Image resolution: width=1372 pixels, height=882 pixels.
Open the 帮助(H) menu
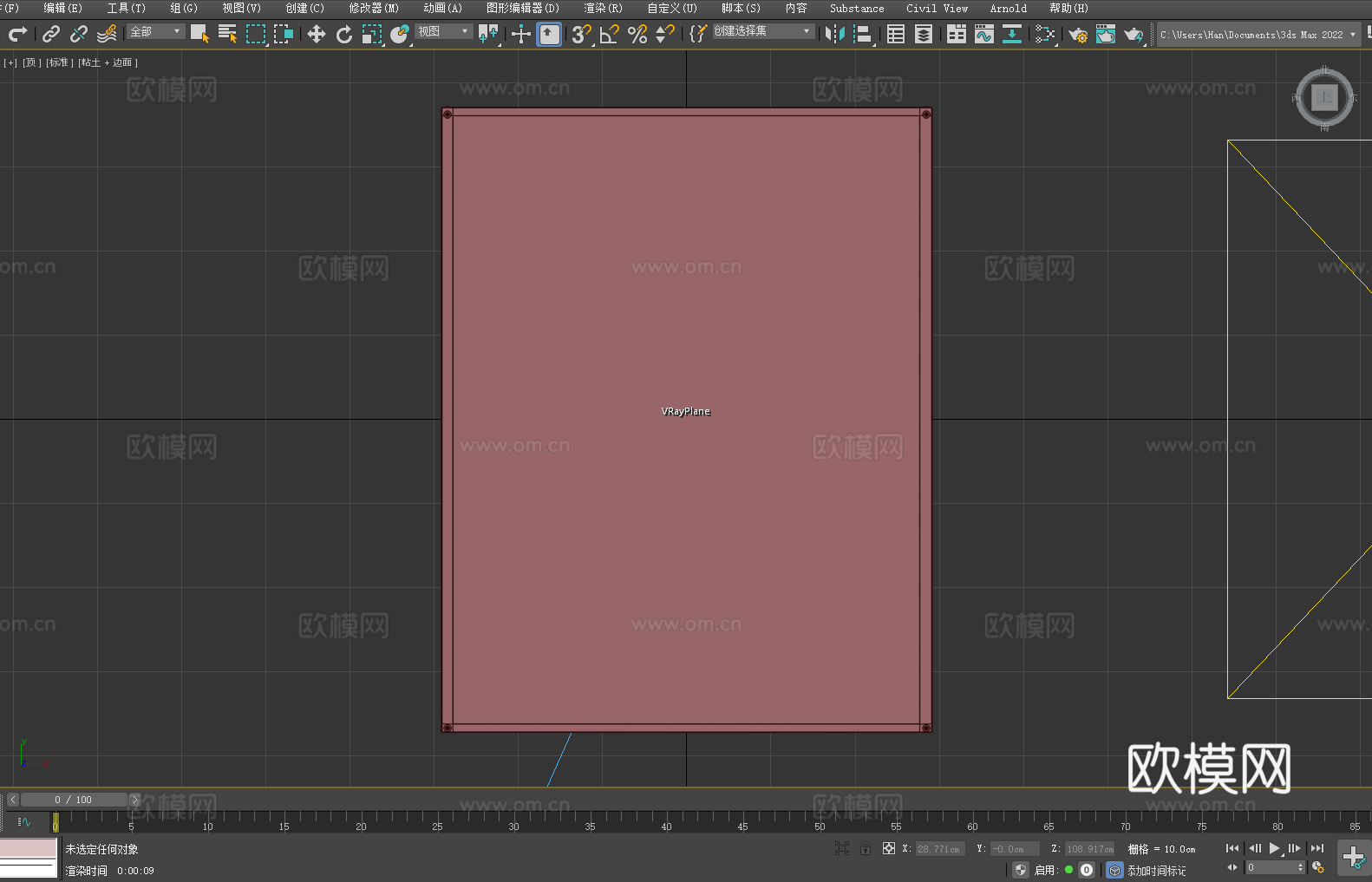(x=1068, y=8)
